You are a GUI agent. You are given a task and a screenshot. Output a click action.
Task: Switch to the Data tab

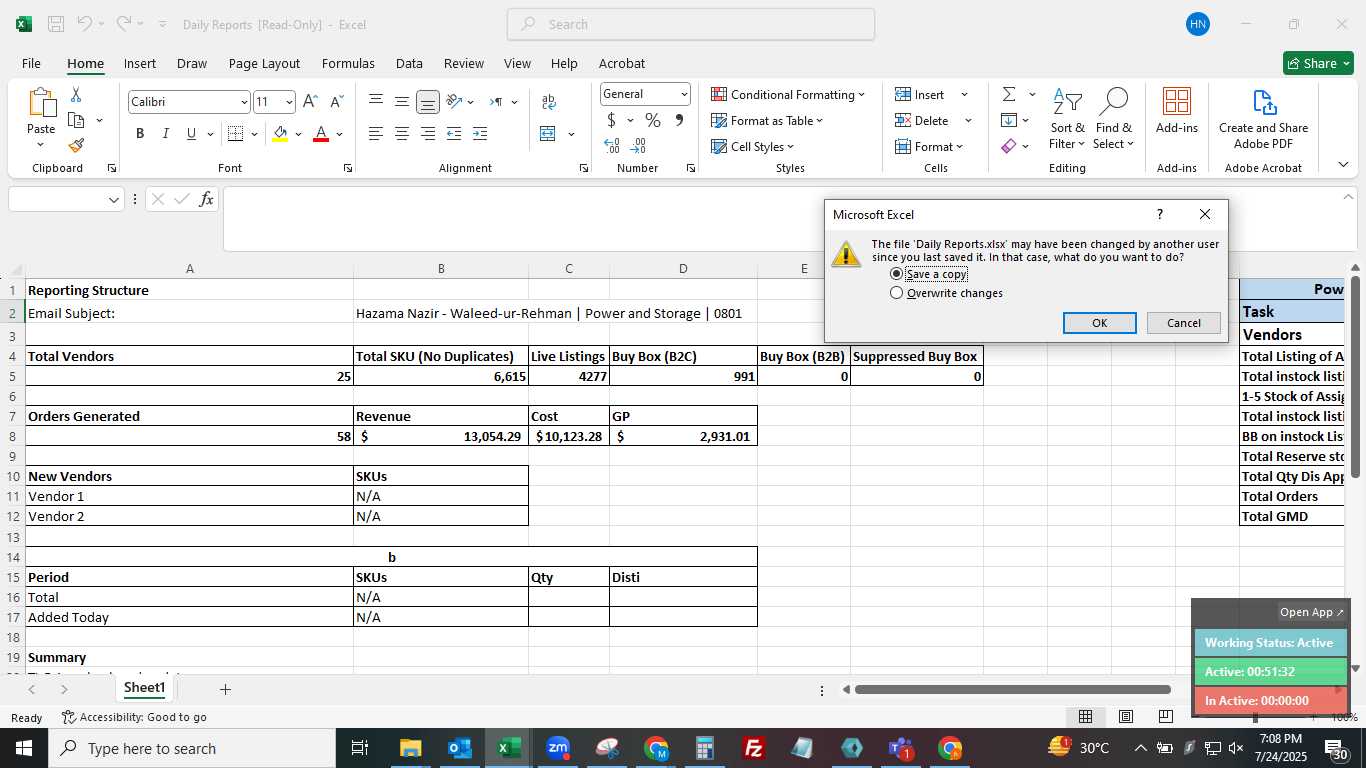[x=409, y=63]
